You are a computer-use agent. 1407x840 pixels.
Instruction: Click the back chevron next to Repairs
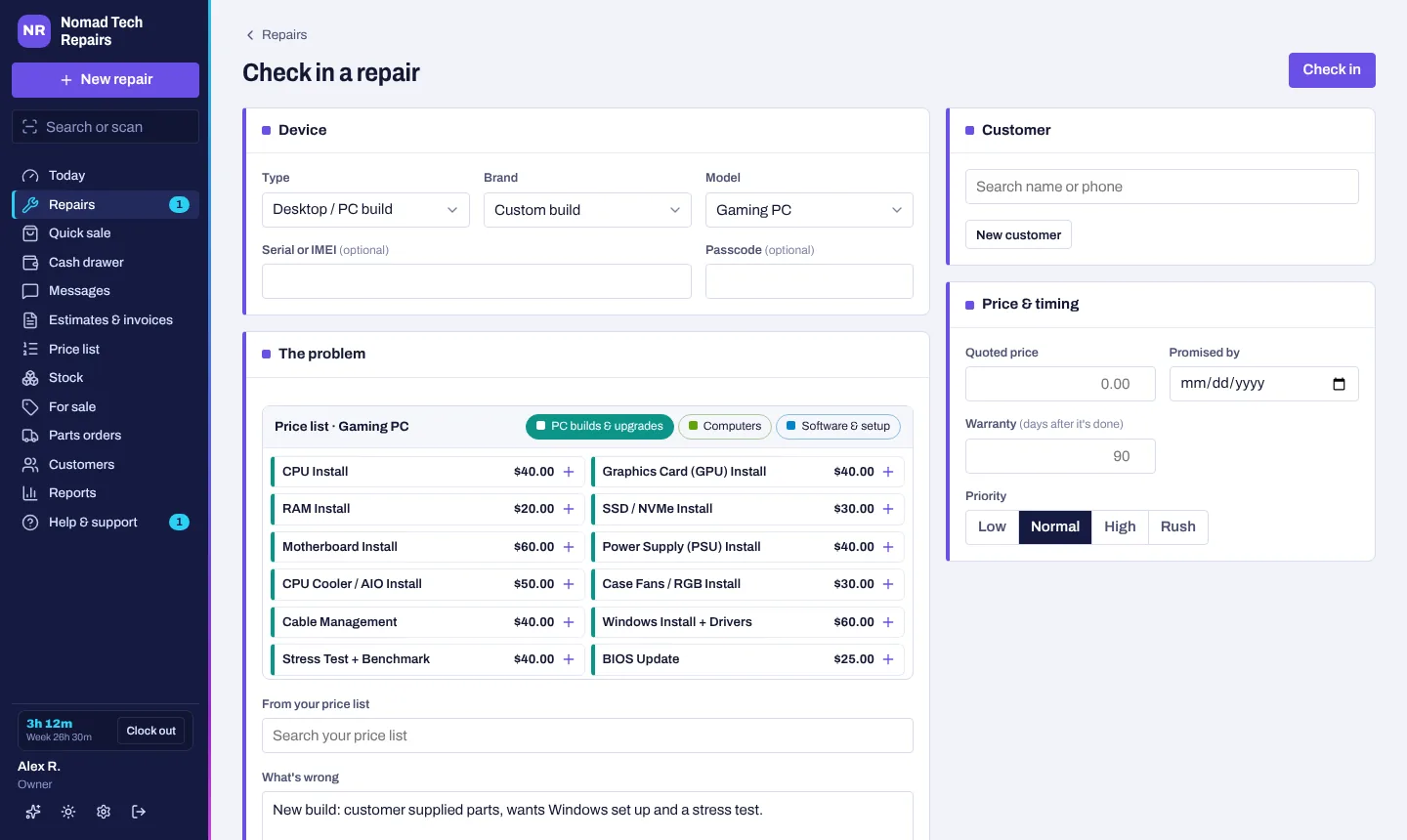(x=250, y=35)
